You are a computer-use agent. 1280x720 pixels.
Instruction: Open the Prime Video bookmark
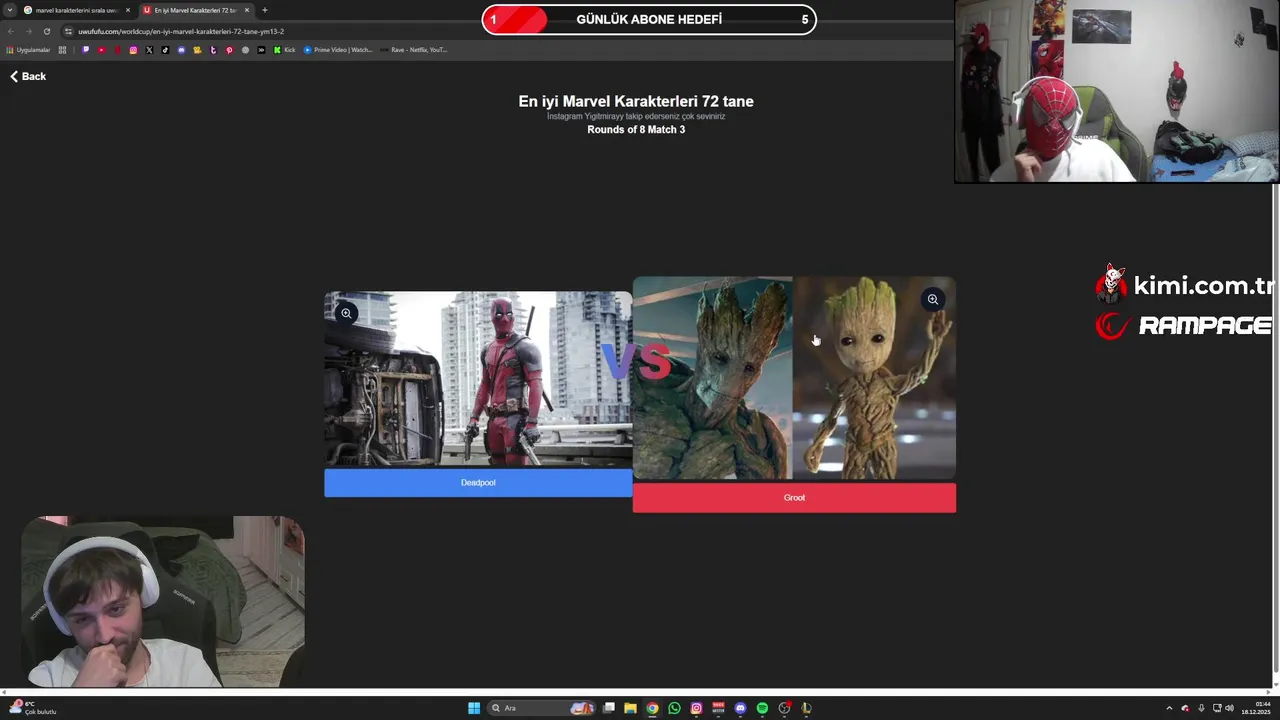click(x=338, y=50)
